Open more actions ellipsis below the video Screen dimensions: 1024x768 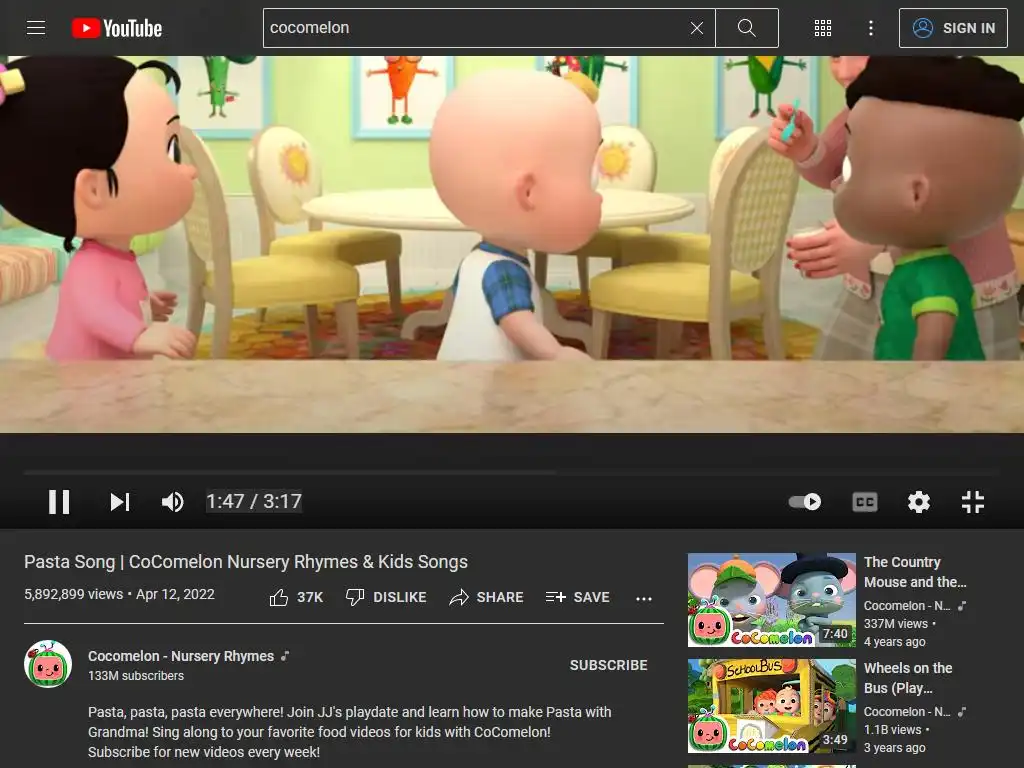coord(644,598)
